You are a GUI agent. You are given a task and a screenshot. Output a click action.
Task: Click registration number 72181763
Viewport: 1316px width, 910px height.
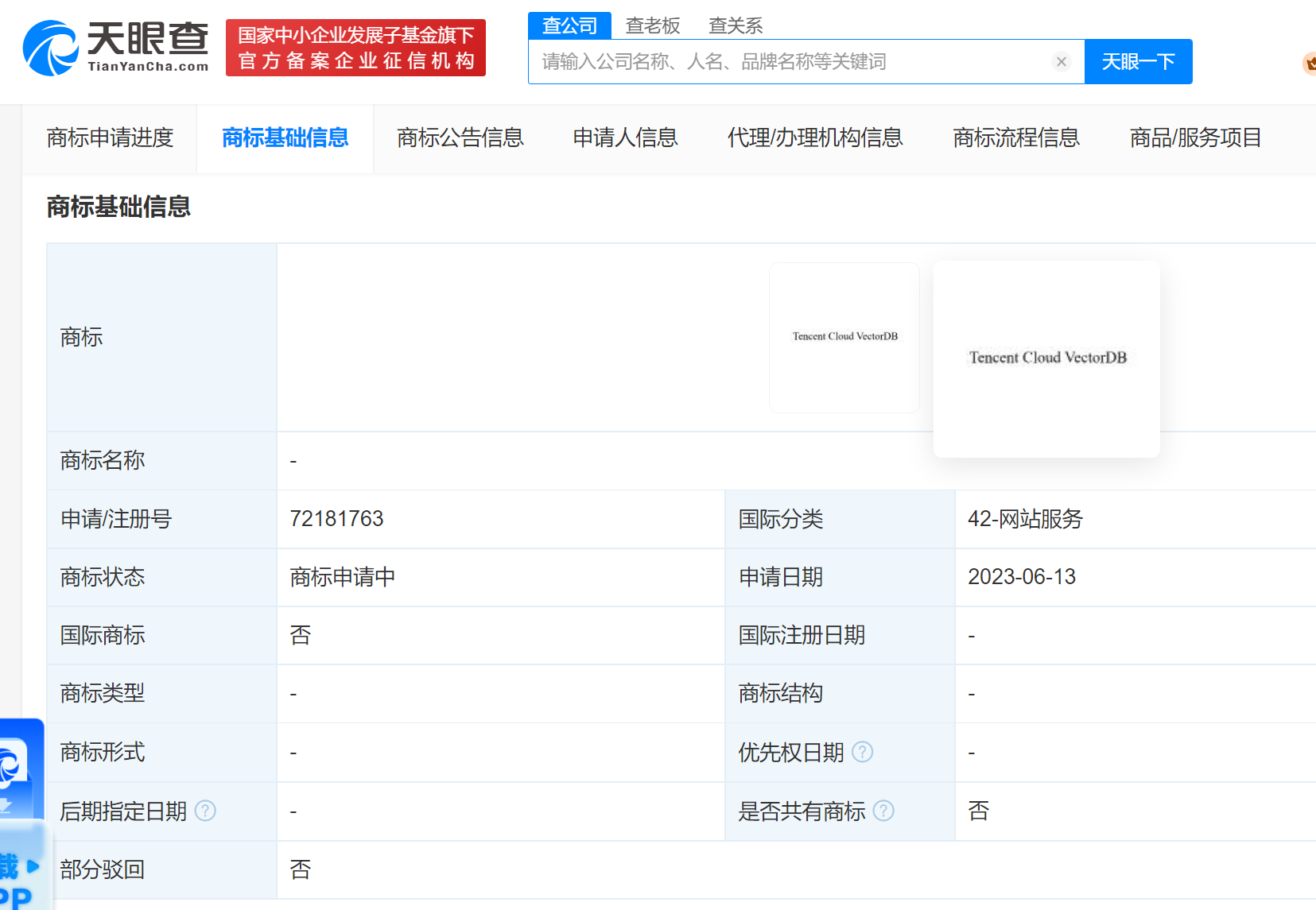point(337,519)
